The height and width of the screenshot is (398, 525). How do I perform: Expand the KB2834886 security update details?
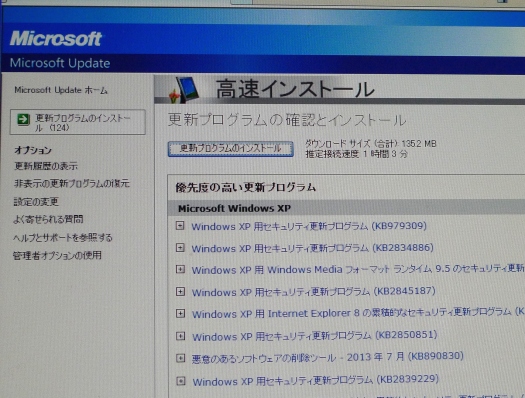point(180,248)
